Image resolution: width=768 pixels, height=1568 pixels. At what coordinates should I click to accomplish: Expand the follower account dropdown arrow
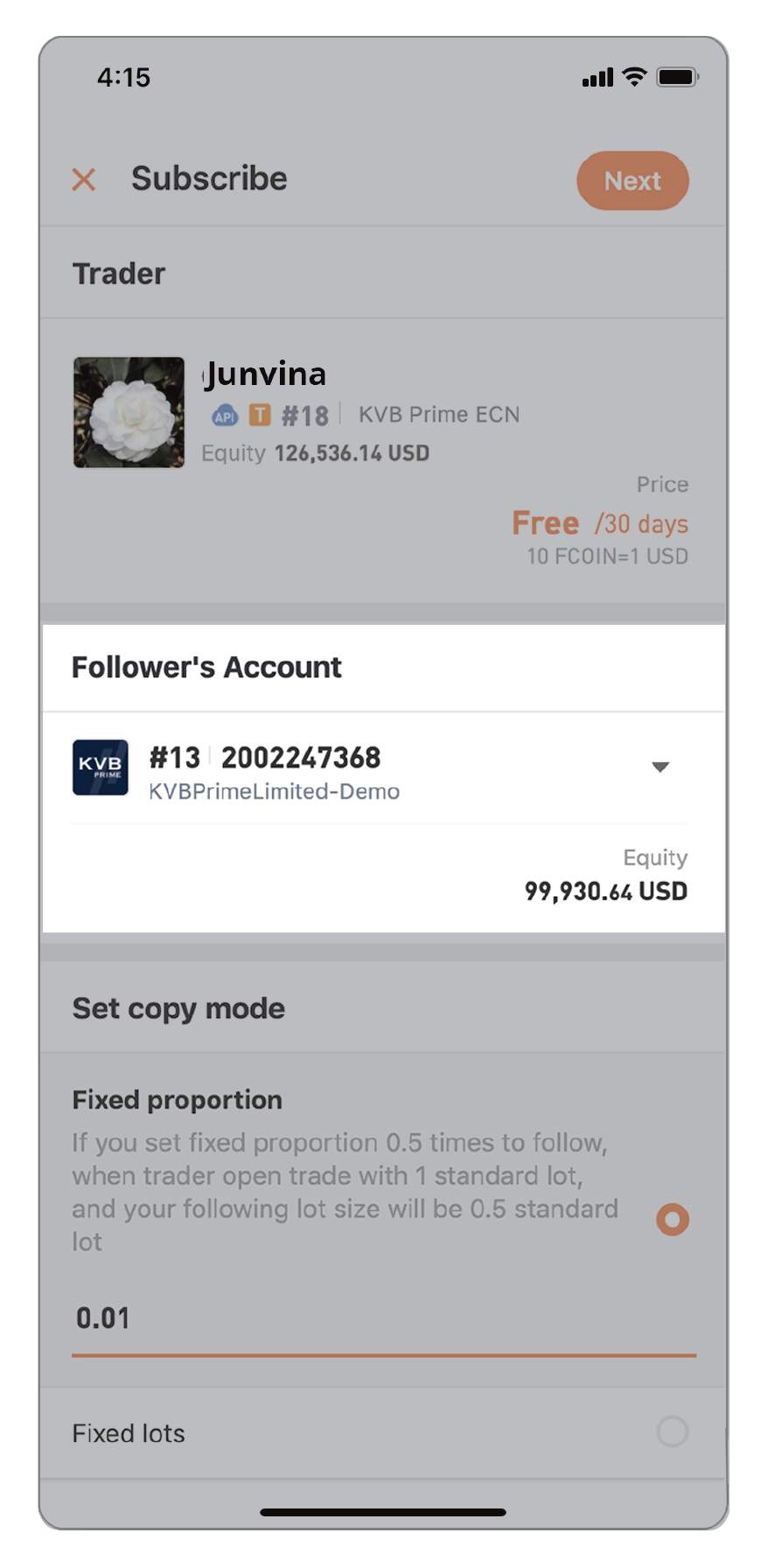(660, 767)
